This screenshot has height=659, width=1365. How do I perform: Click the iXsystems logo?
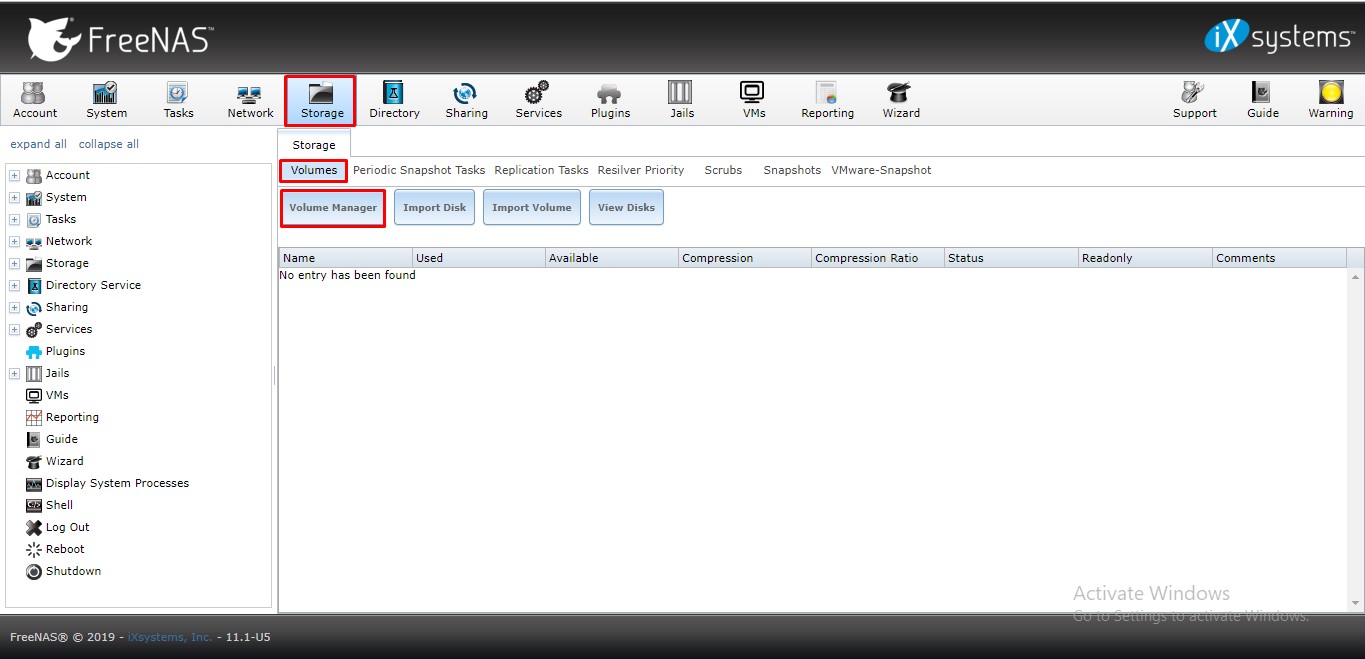(x=1279, y=37)
